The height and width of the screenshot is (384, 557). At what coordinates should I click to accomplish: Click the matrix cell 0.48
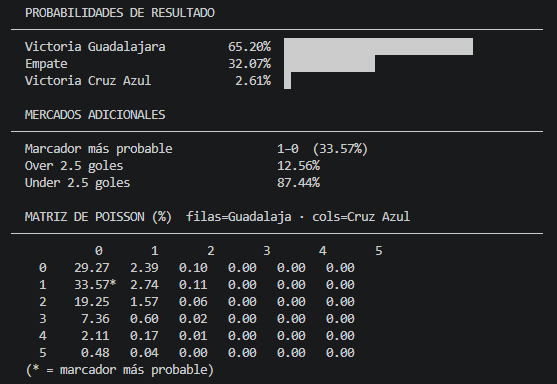click(x=95, y=353)
